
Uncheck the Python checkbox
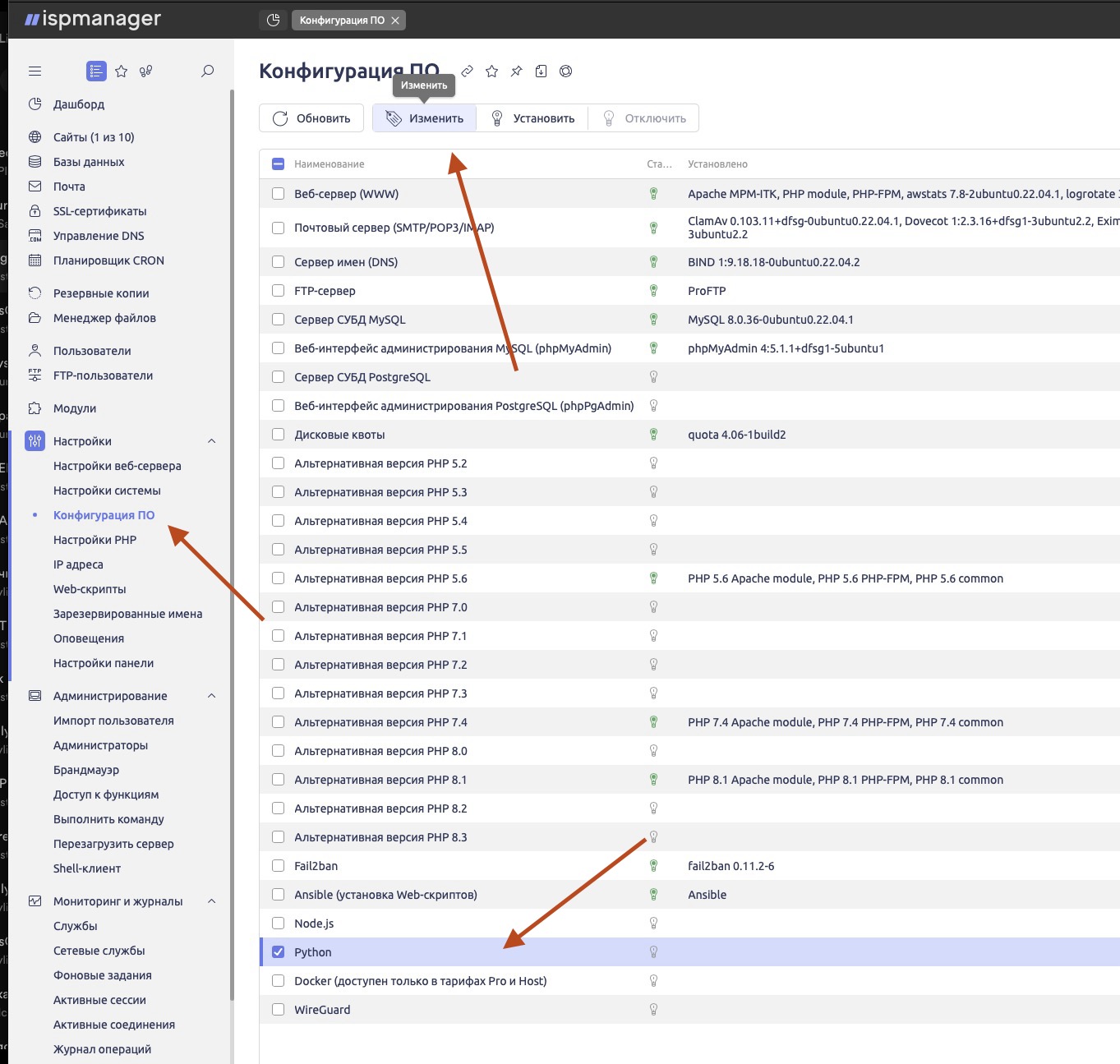pos(278,952)
